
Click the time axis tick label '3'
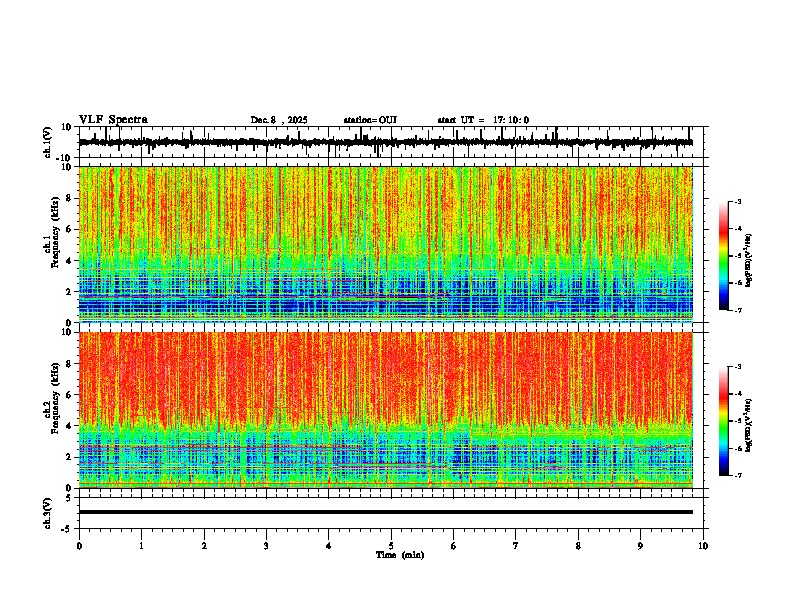coord(266,546)
